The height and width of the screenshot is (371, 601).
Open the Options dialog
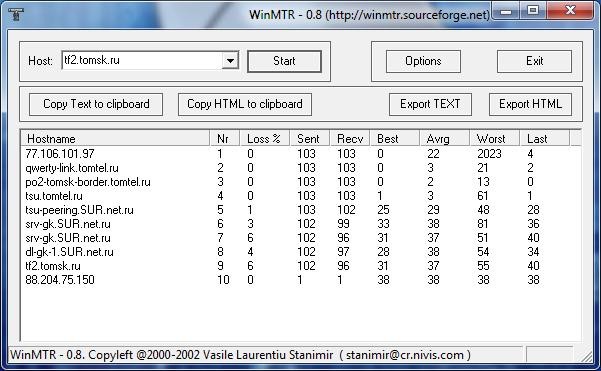tap(423, 61)
